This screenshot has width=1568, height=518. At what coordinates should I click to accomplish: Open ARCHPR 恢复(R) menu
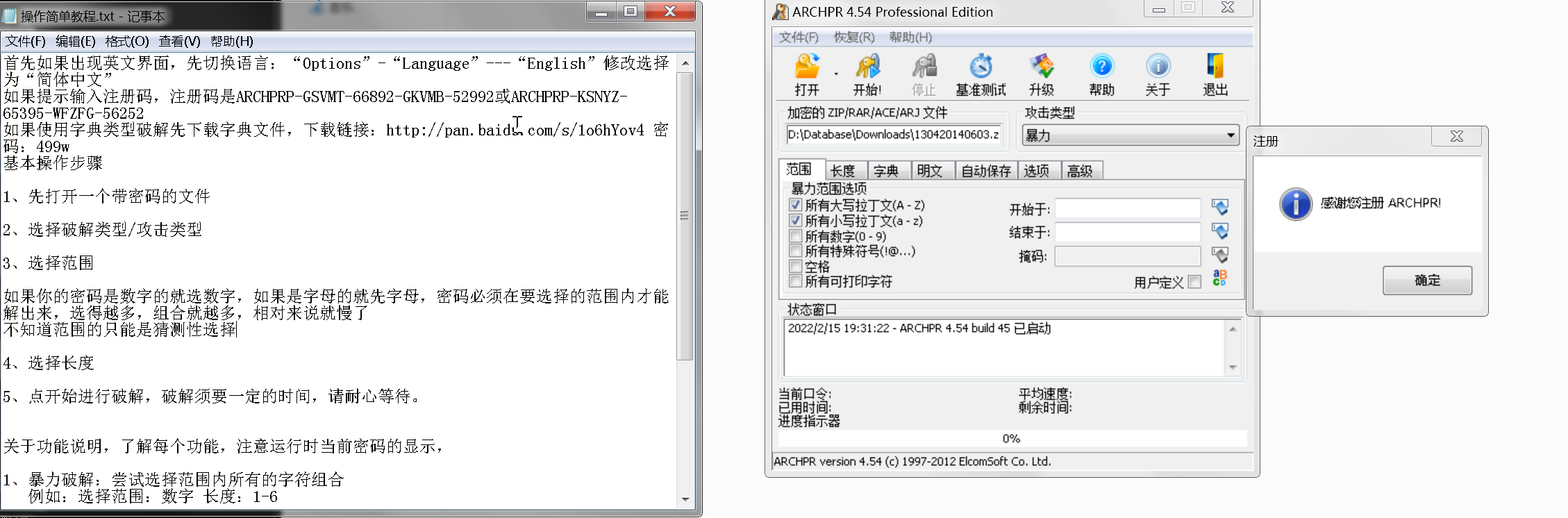(854, 37)
